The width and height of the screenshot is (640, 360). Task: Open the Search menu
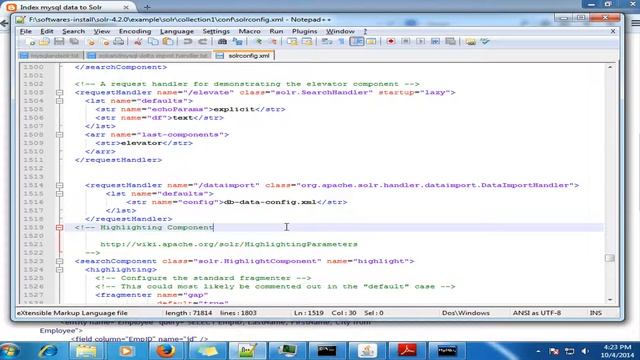click(73, 31)
